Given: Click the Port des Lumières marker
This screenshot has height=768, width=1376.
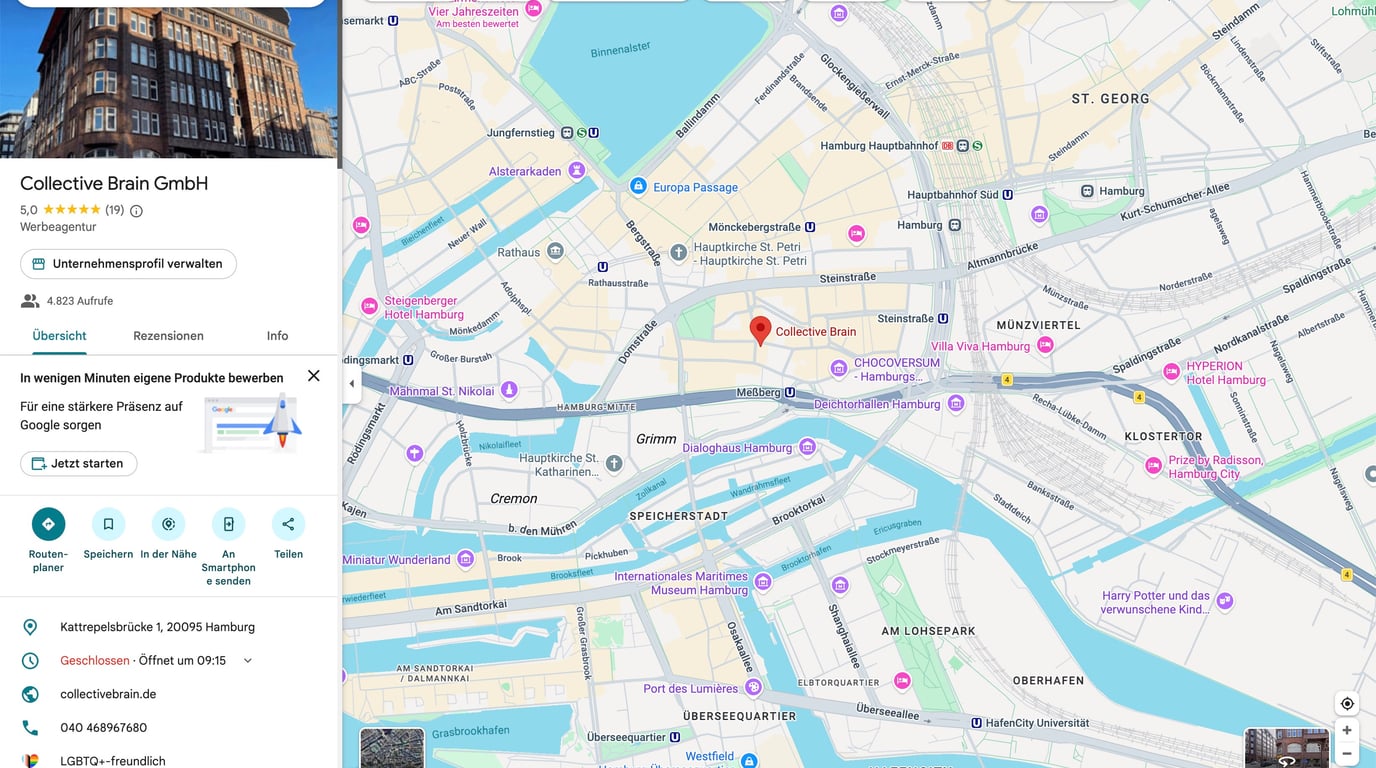Looking at the screenshot, I should tap(753, 687).
